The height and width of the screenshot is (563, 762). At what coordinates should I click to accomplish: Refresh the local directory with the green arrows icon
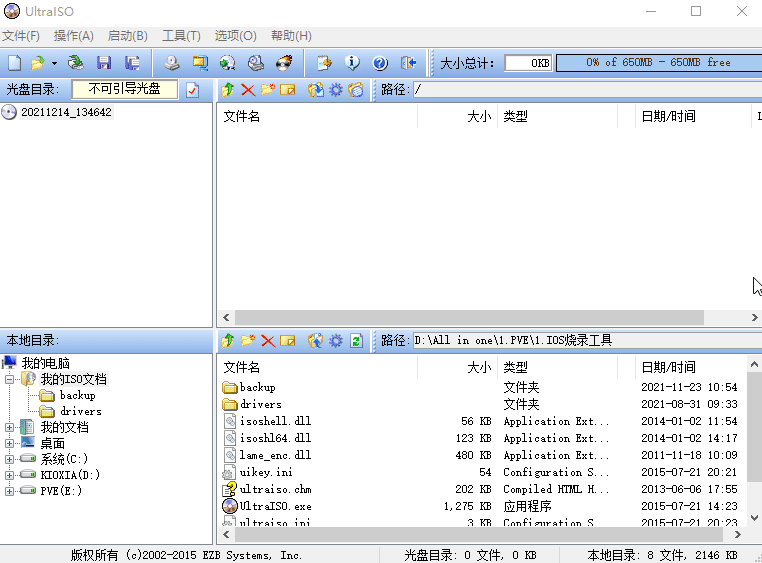[x=356, y=341]
